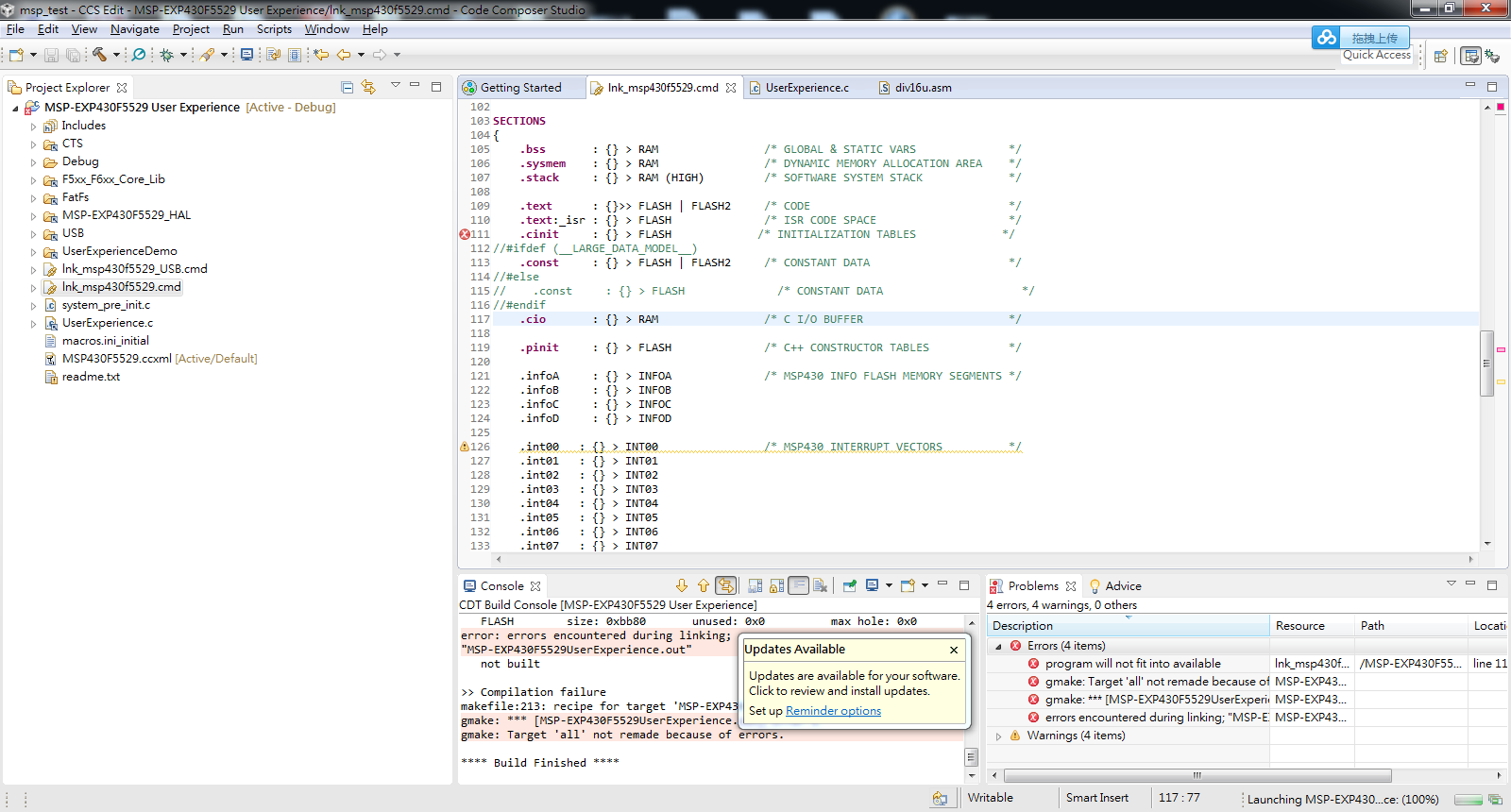1511x812 pixels.
Task: Toggle console word wrap button
Action: [x=798, y=585]
